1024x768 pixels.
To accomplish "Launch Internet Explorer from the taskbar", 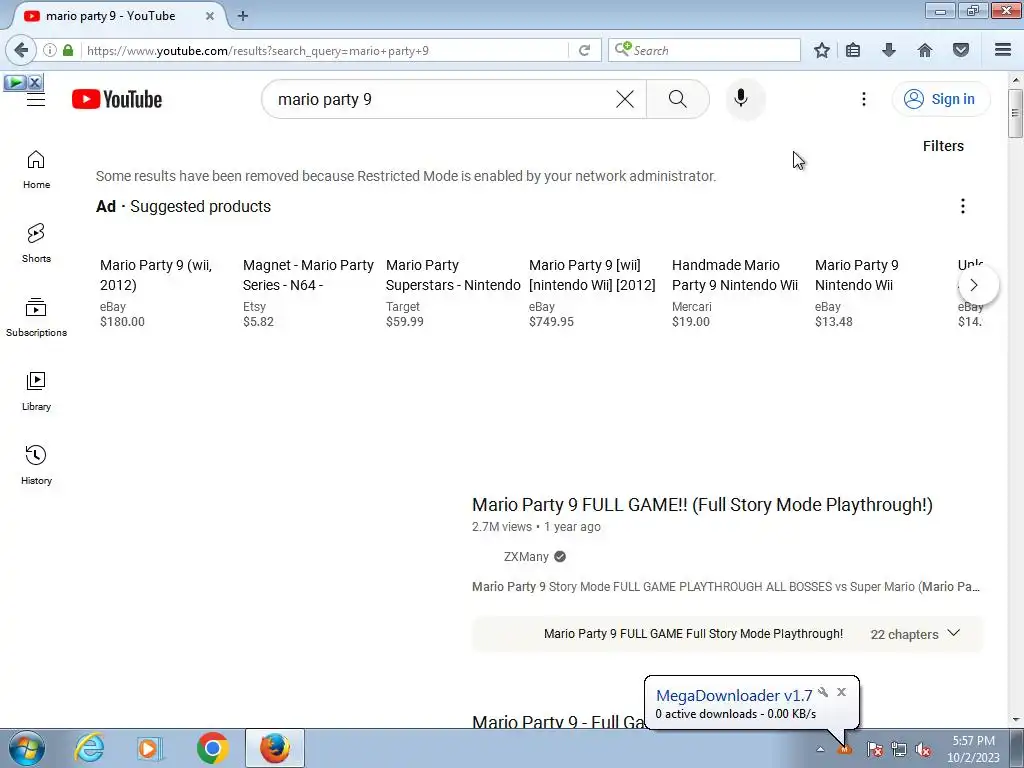I will pos(89,748).
